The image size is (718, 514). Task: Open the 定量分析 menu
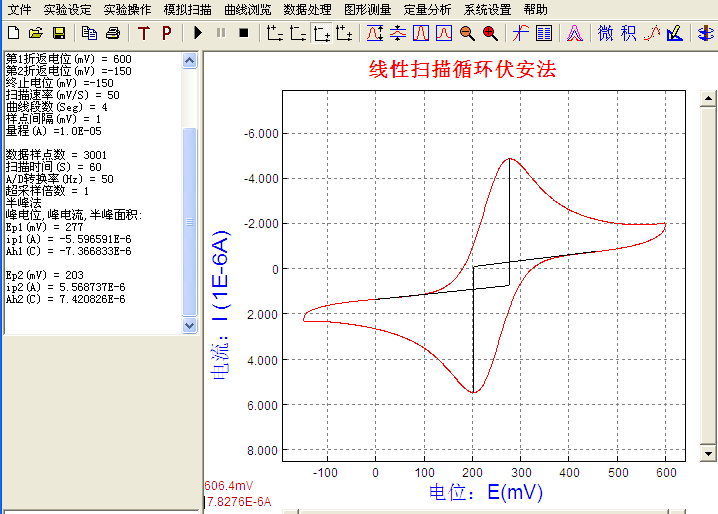click(x=428, y=9)
